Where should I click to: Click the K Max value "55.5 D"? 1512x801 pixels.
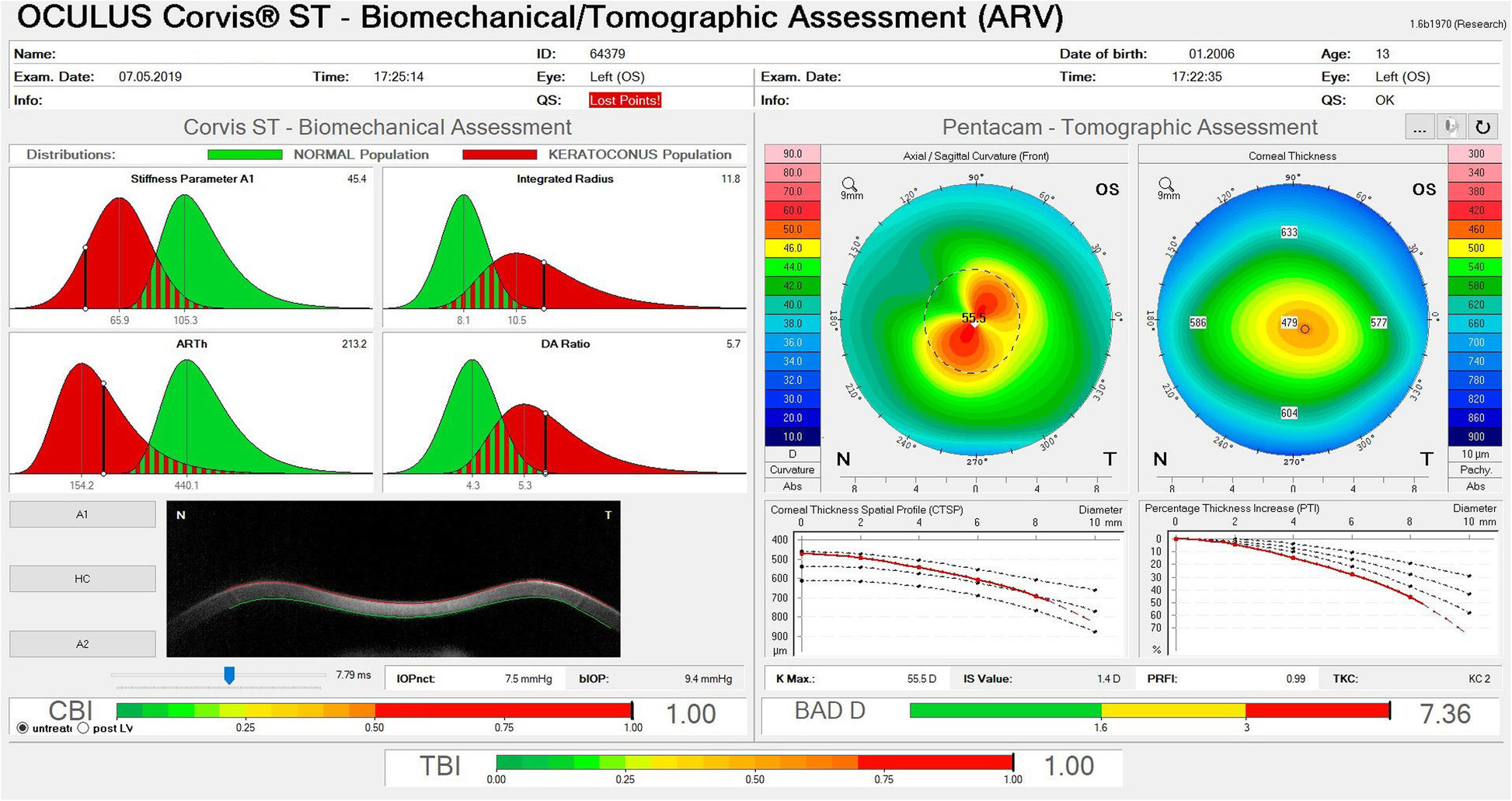click(921, 679)
